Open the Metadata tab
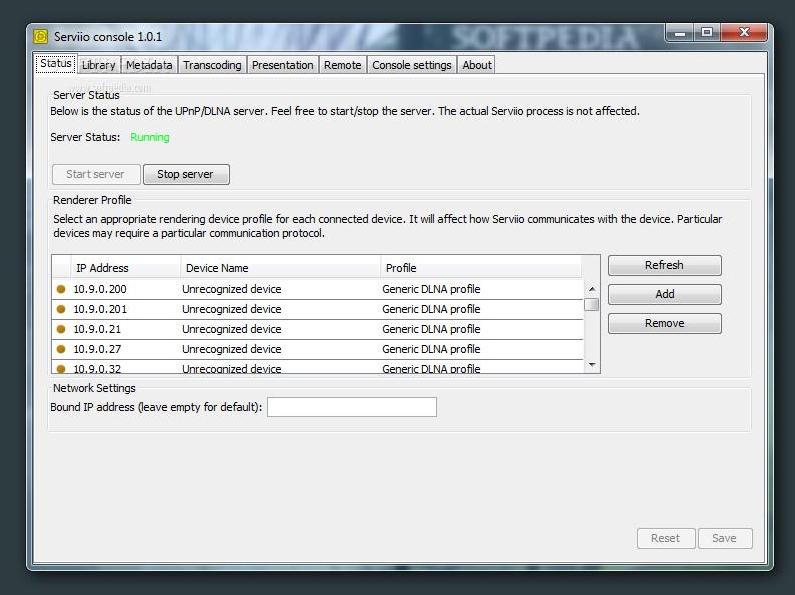 tap(149, 65)
